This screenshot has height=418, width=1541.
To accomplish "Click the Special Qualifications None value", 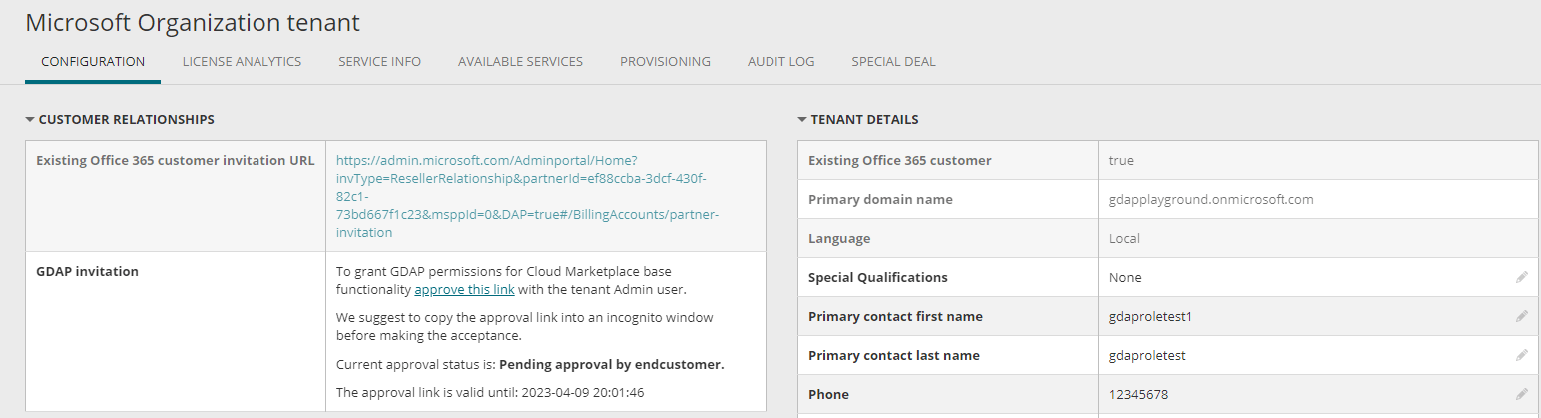I will 1125,277.
